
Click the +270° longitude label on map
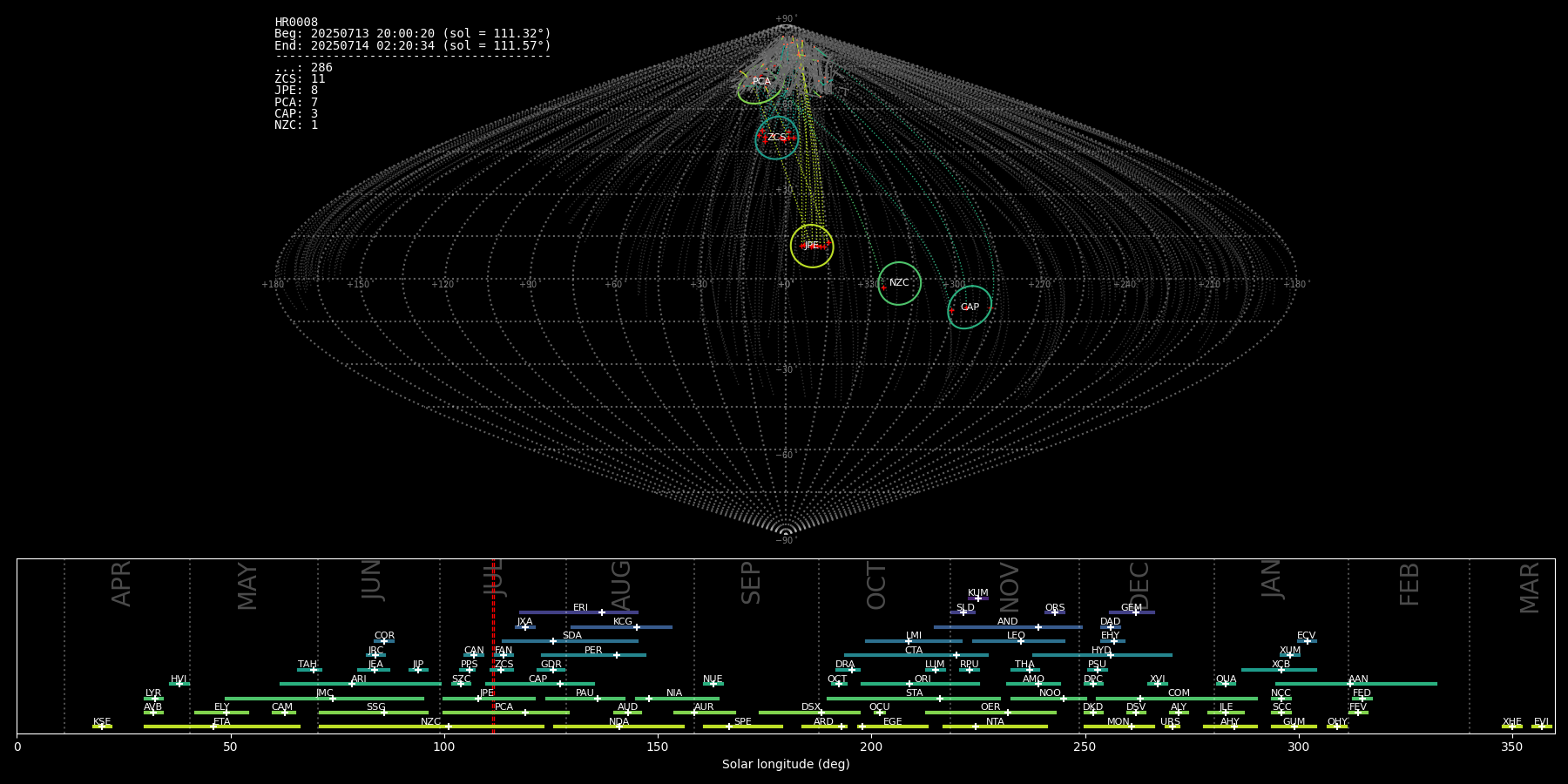(x=1040, y=284)
